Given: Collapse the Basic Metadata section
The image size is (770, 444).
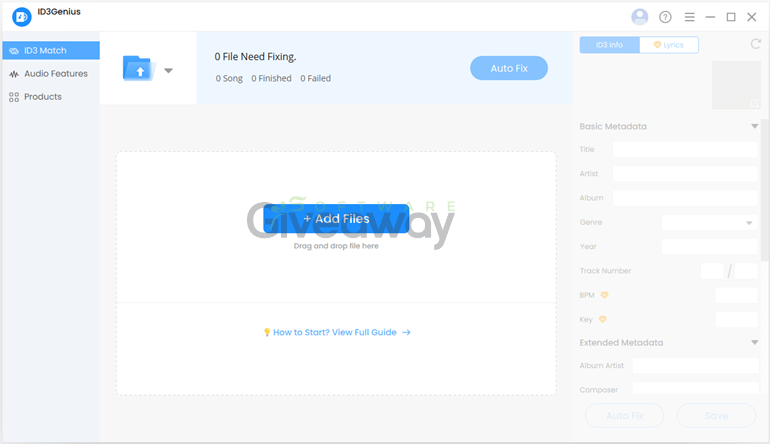Looking at the screenshot, I should [x=754, y=126].
